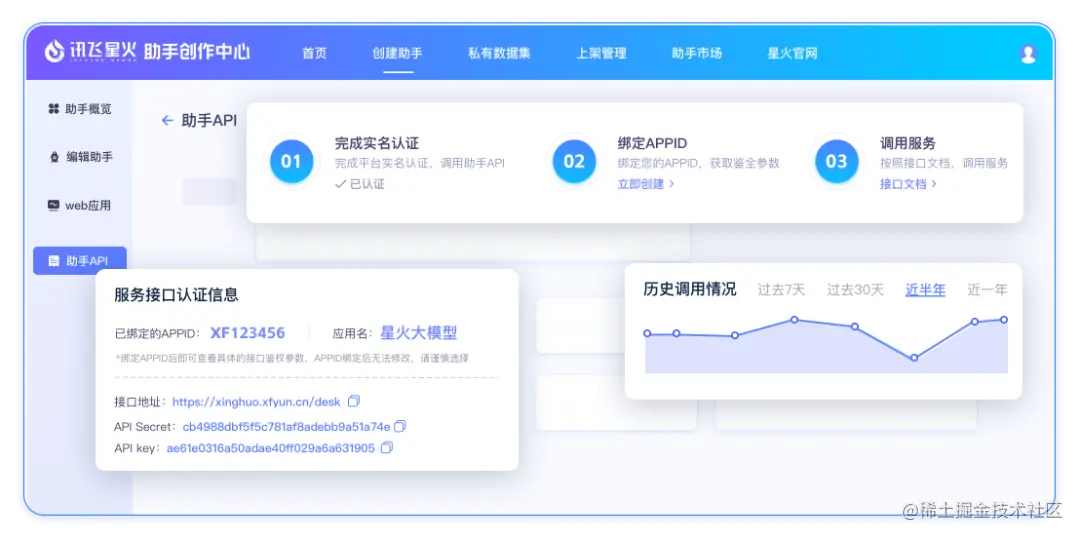
Task: Click the 完成实名认证 step title
Action: click(377, 143)
